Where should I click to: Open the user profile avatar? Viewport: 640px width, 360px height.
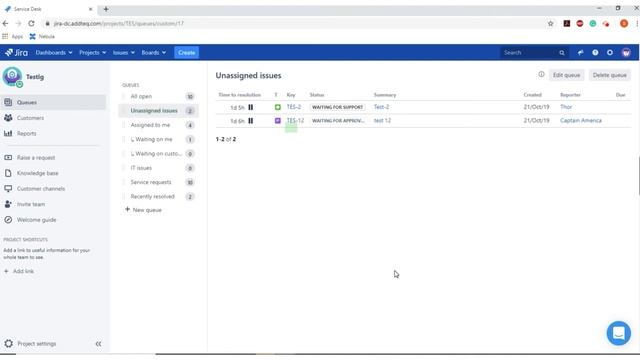[626, 53]
